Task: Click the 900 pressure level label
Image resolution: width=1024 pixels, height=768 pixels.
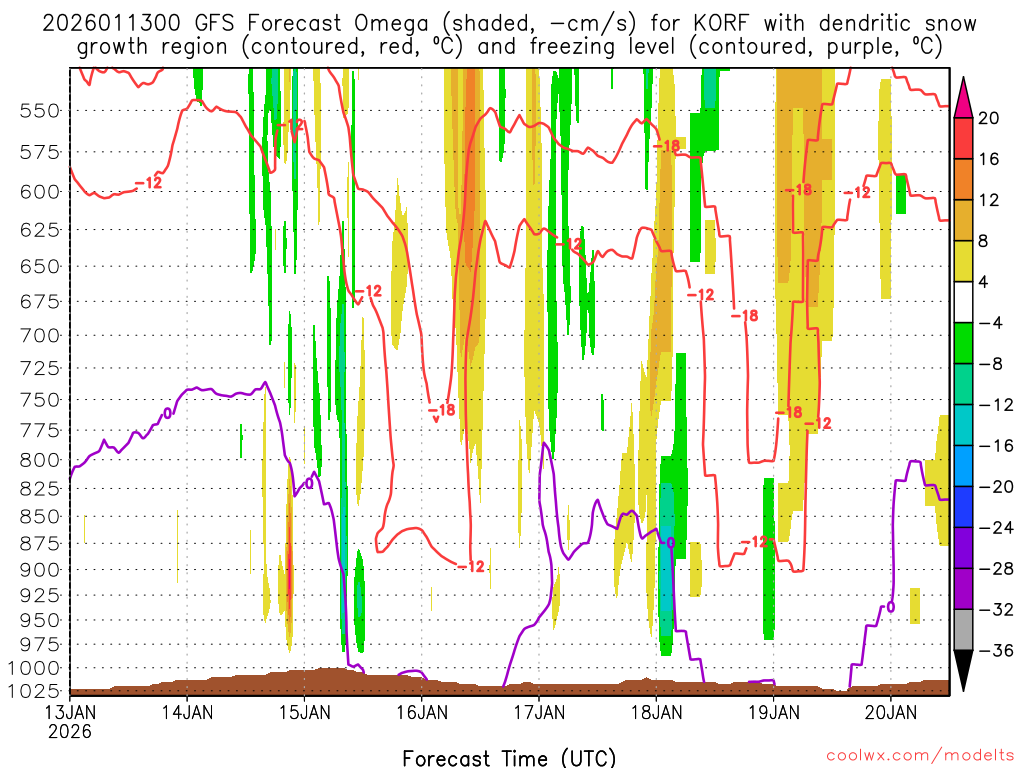Action: pyautogui.click(x=39, y=570)
